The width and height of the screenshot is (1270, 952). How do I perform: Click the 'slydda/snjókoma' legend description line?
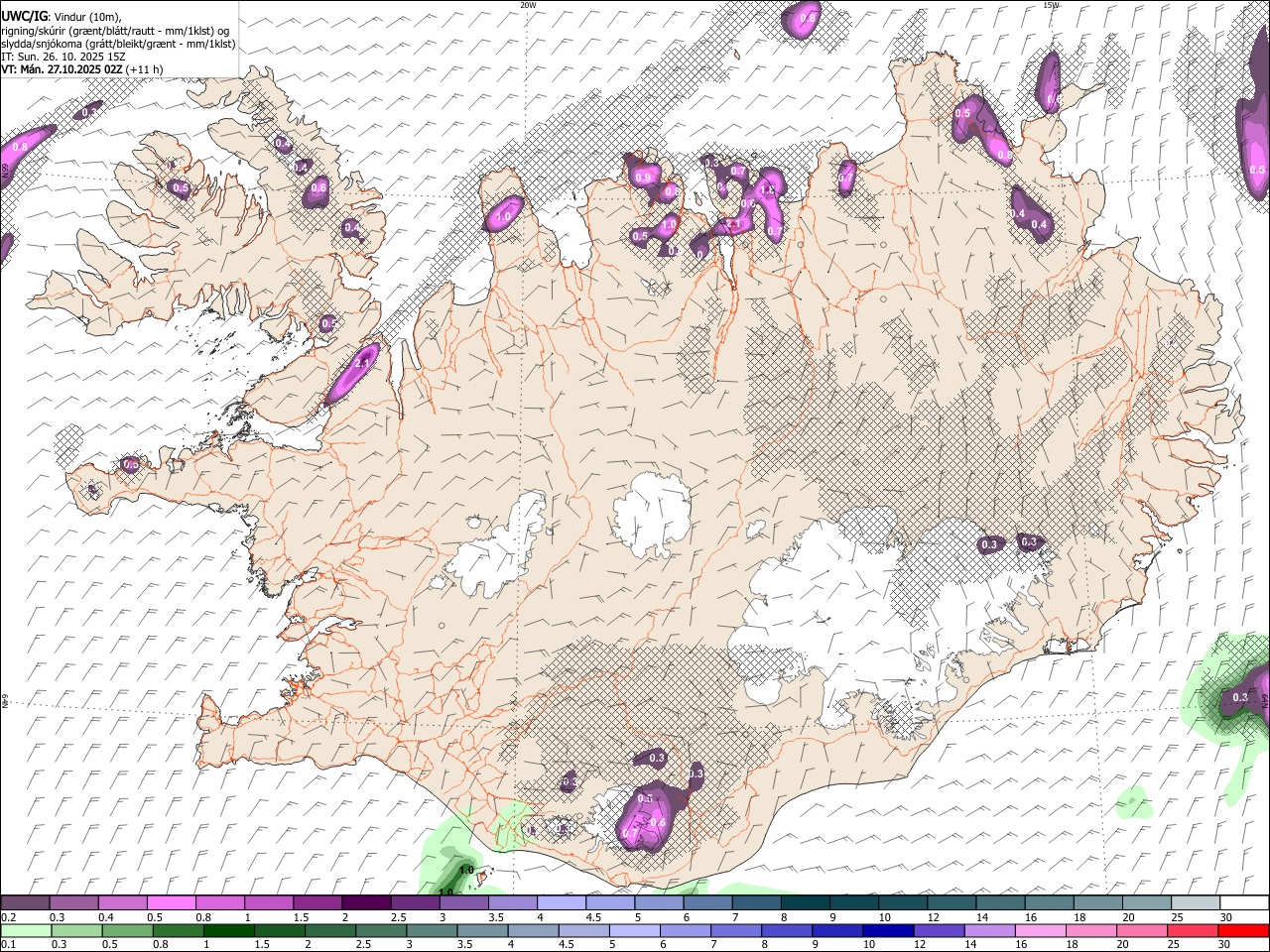[x=118, y=44]
